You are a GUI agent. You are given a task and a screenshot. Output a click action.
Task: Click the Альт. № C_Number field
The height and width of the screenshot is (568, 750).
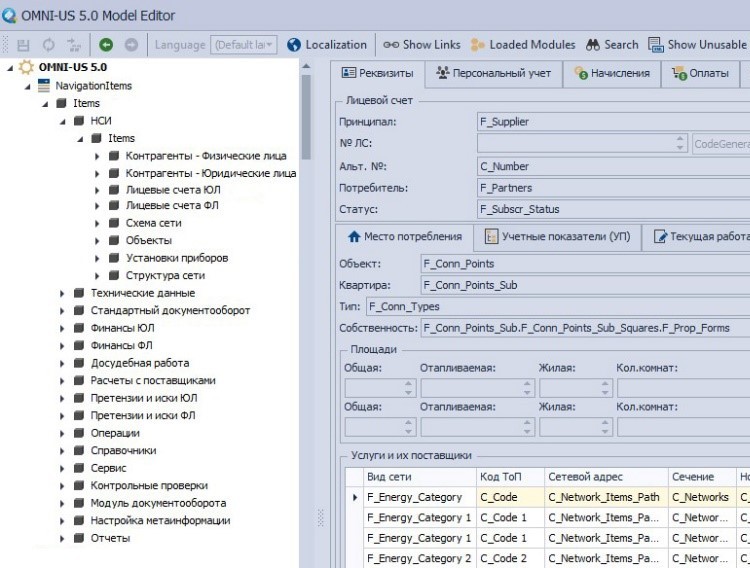[x=613, y=167]
